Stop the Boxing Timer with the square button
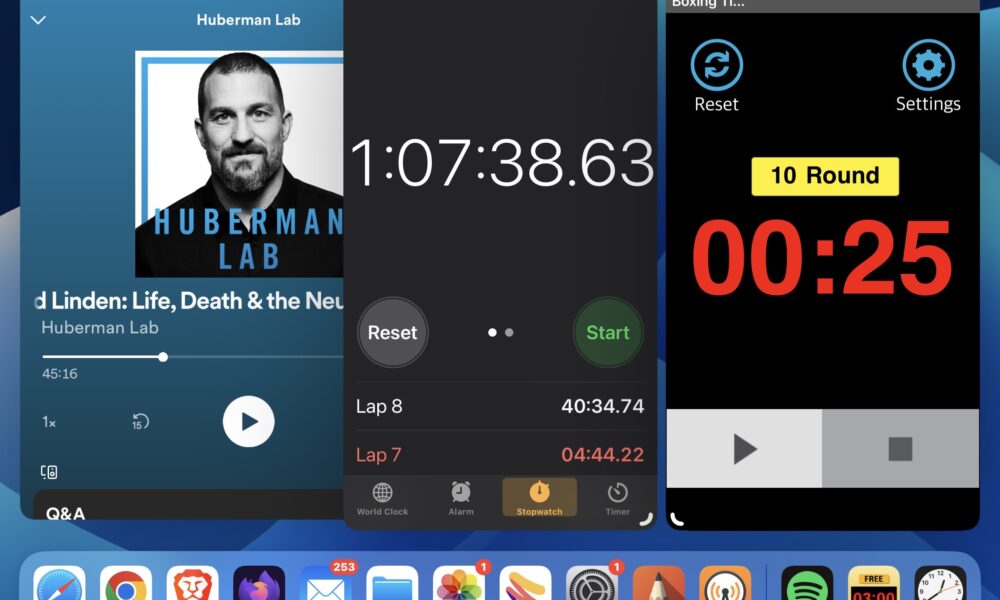 point(901,449)
